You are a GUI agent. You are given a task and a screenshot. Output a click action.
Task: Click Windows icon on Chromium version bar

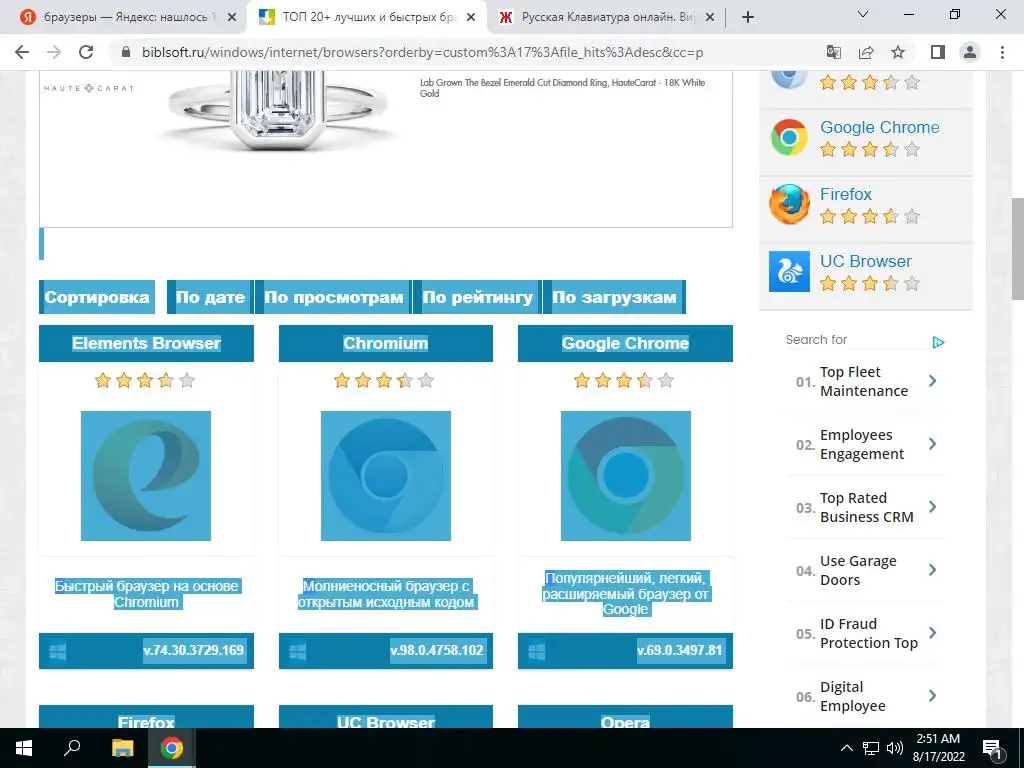click(297, 651)
